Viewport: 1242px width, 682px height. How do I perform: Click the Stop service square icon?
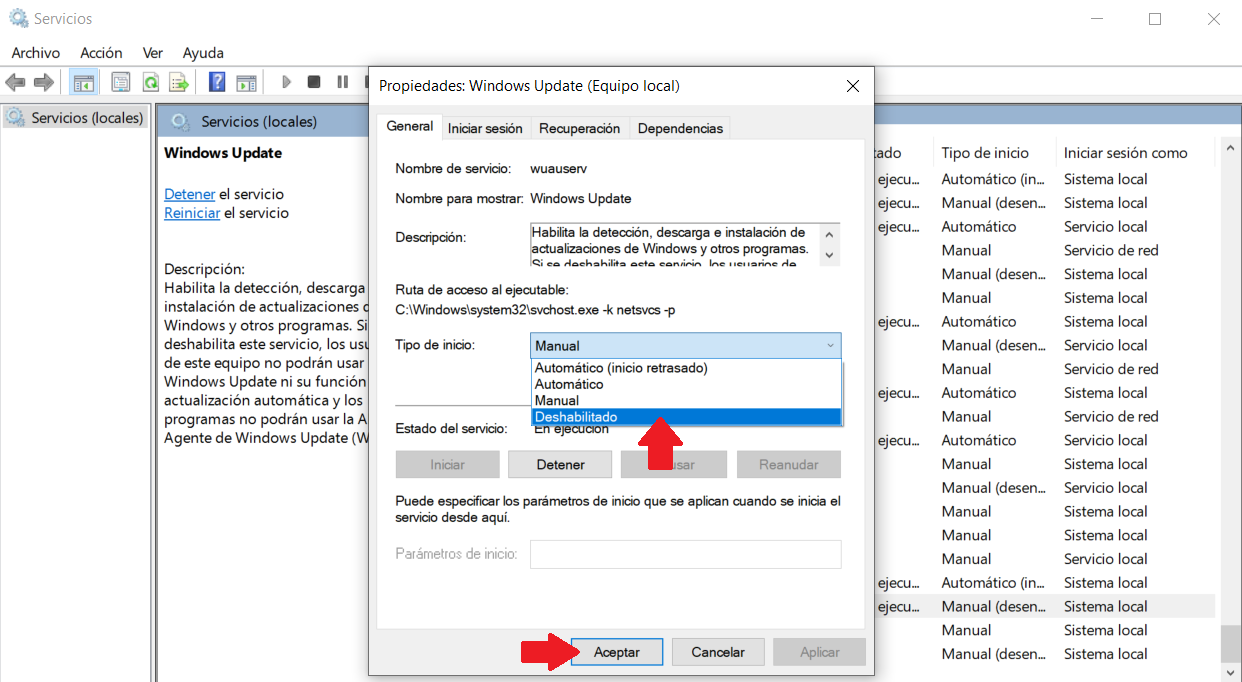pos(313,81)
